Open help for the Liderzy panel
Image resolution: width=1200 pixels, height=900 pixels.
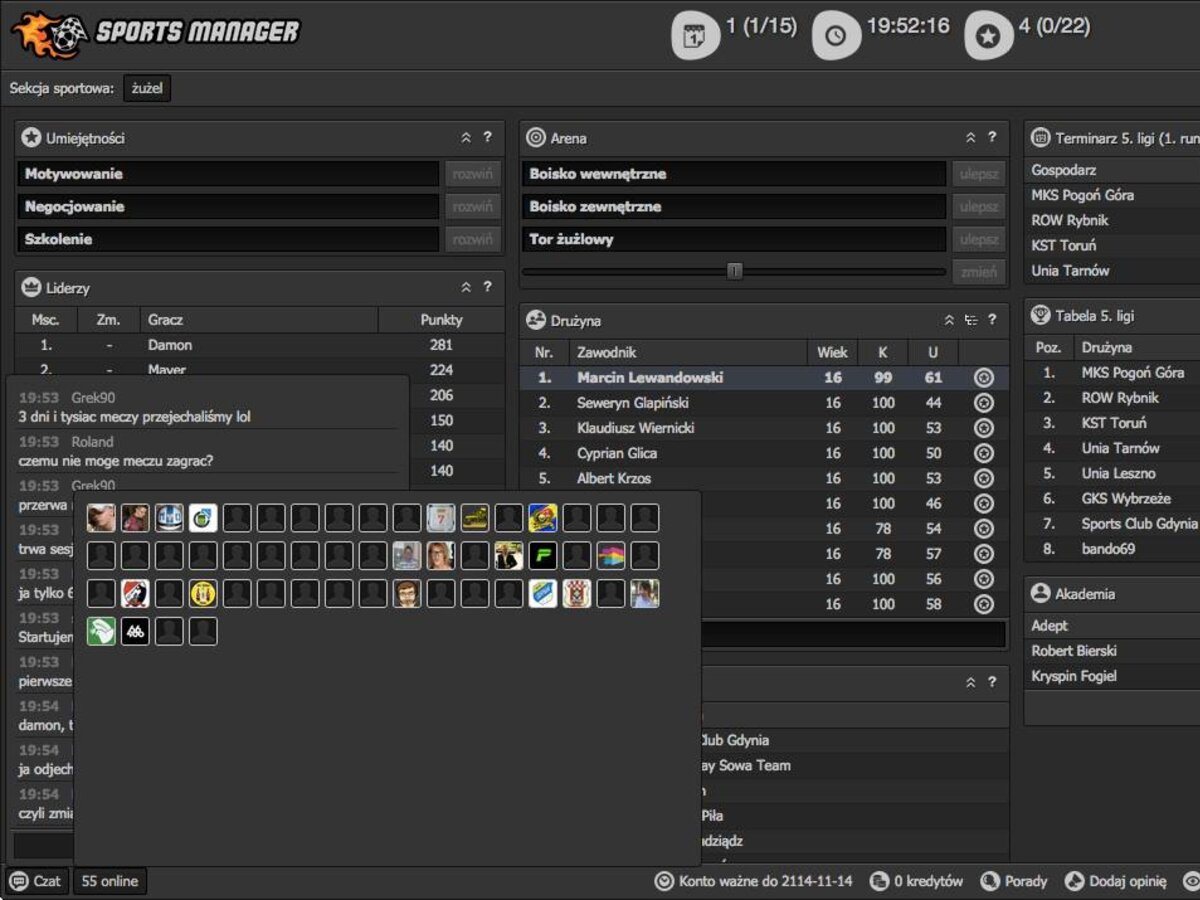487,287
